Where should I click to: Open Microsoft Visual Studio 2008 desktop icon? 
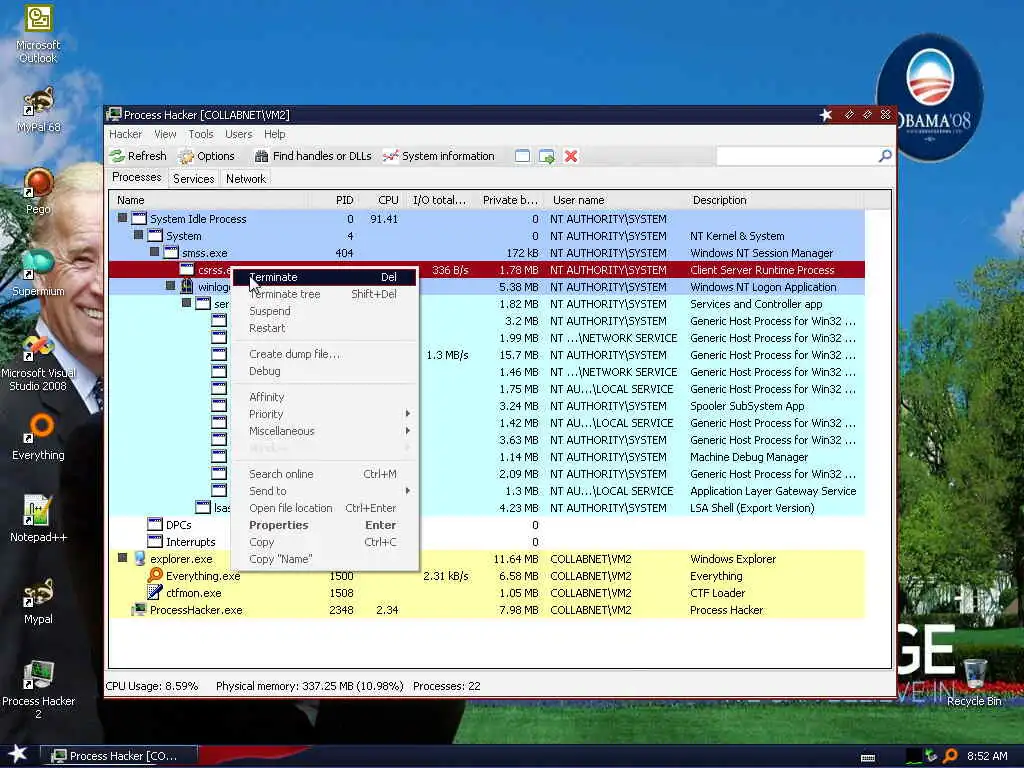click(x=38, y=363)
